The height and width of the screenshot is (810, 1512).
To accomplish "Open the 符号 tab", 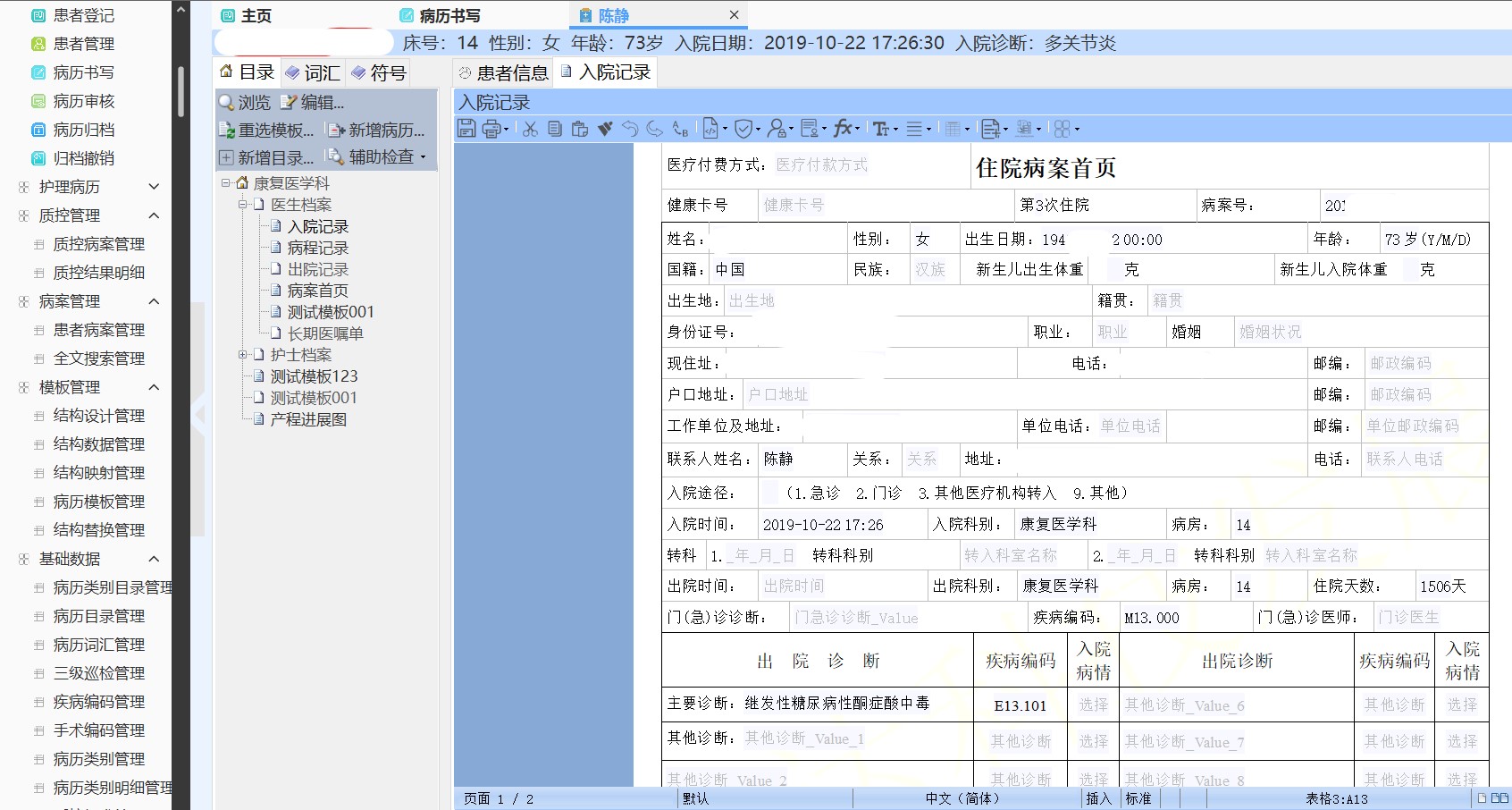I will point(379,72).
